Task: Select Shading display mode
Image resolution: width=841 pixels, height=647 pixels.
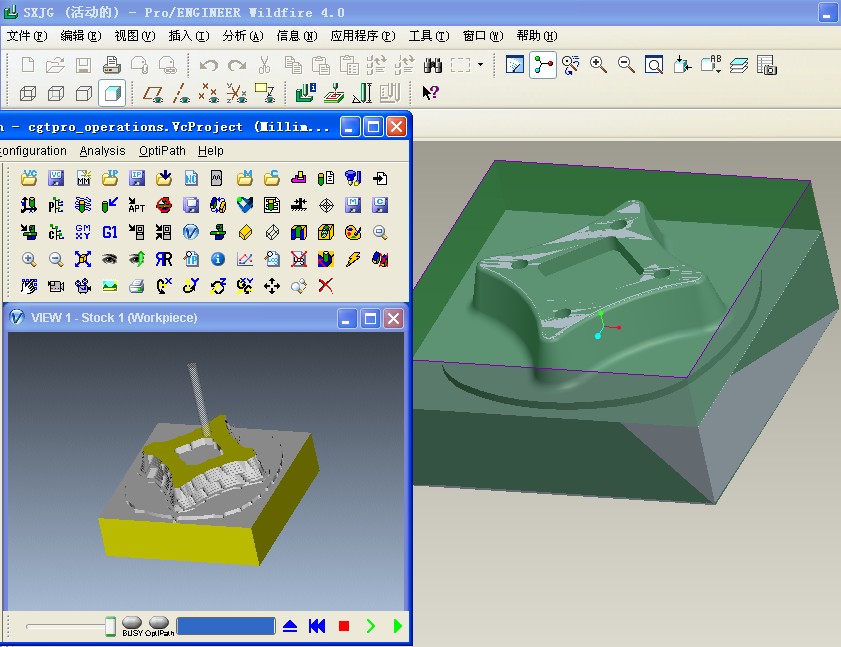Action: tap(112, 93)
